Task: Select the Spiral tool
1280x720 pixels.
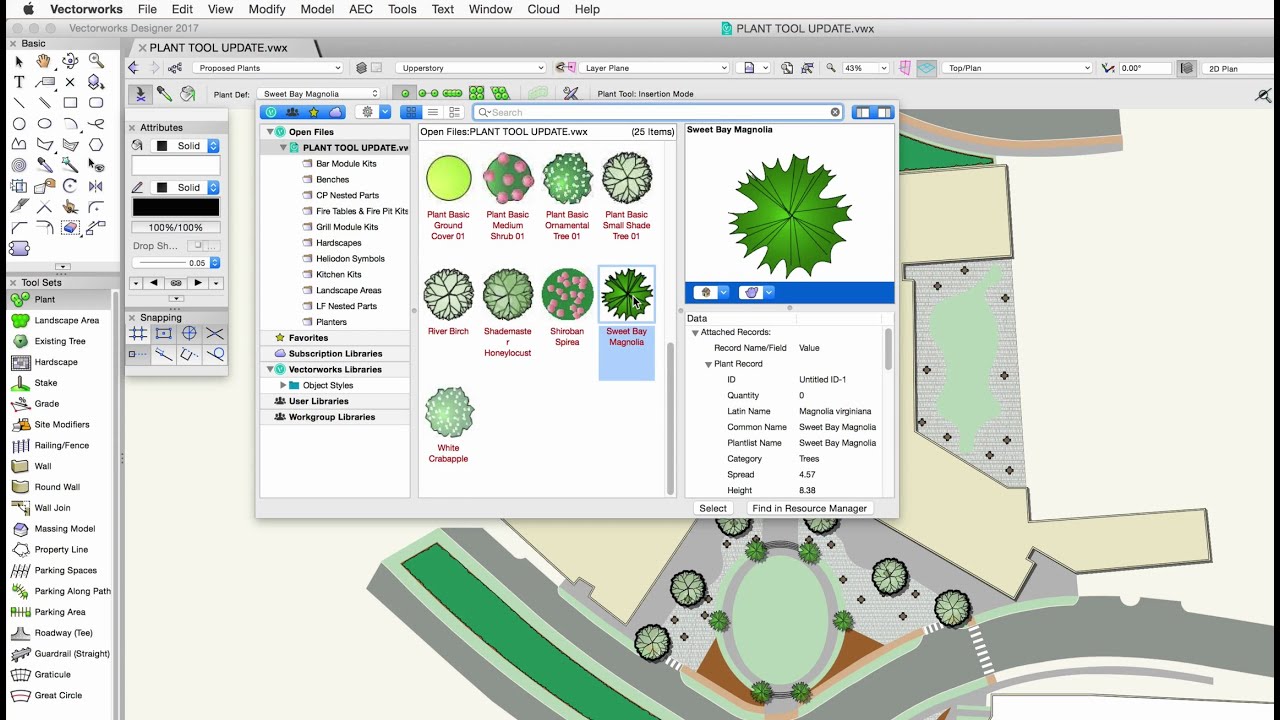Action: click(19, 165)
